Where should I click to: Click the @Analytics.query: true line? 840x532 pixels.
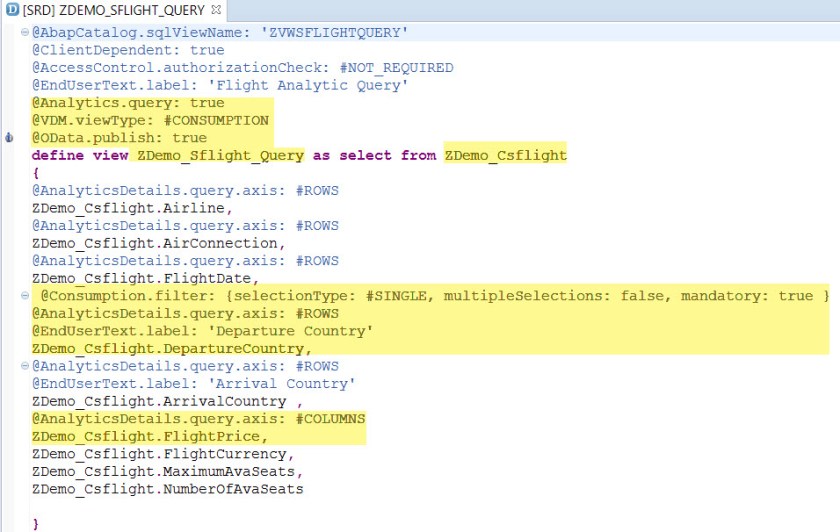click(128, 103)
